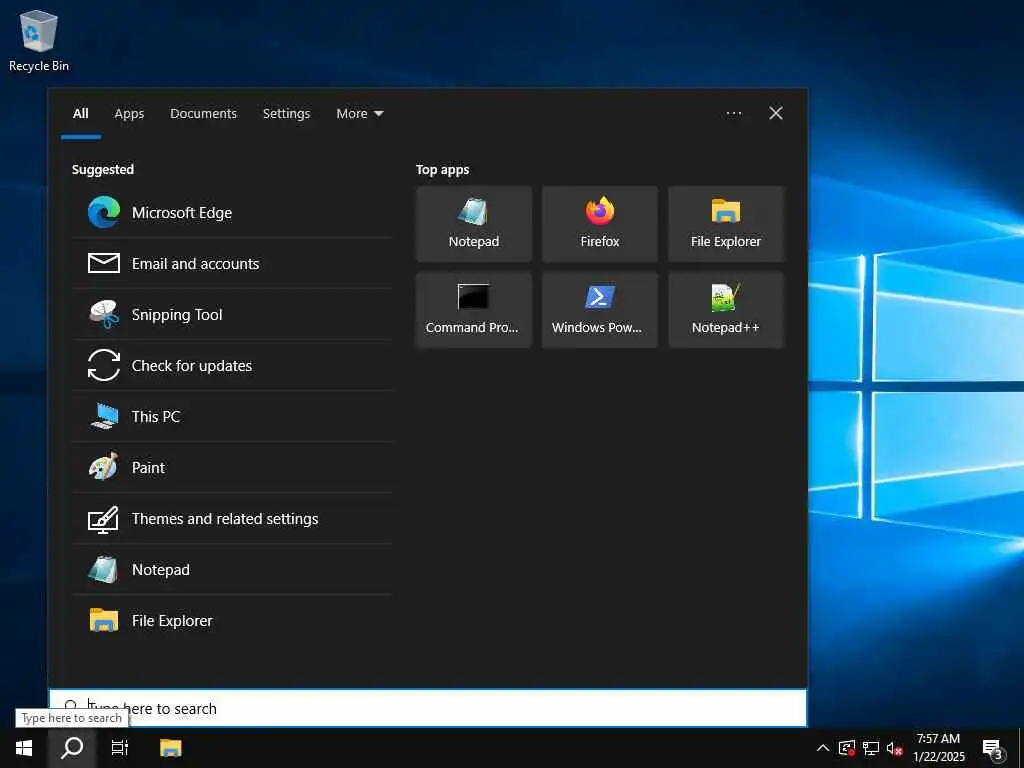Open the Recycle Bin on the desktop

pos(39,40)
